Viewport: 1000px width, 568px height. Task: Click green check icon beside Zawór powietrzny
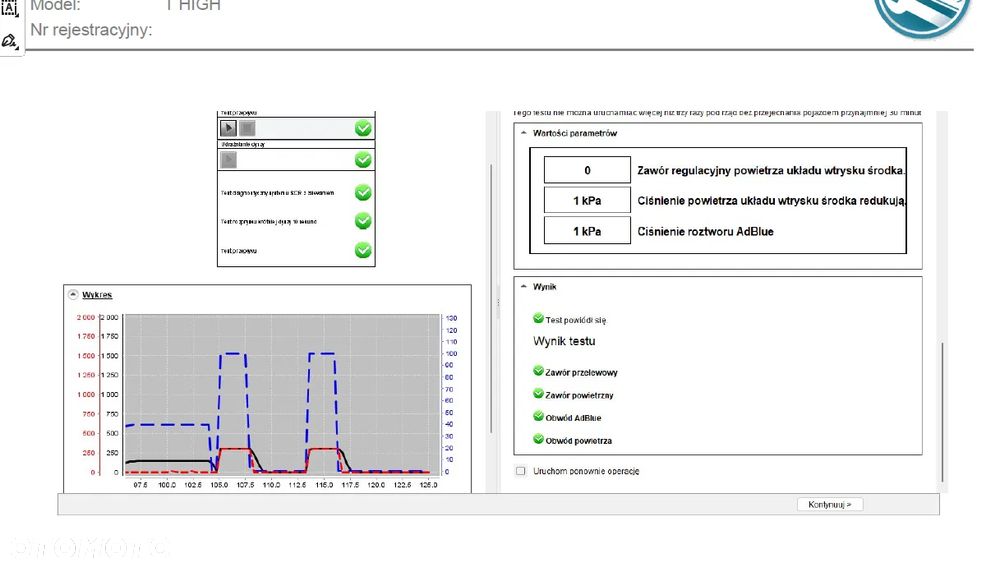pos(538,393)
